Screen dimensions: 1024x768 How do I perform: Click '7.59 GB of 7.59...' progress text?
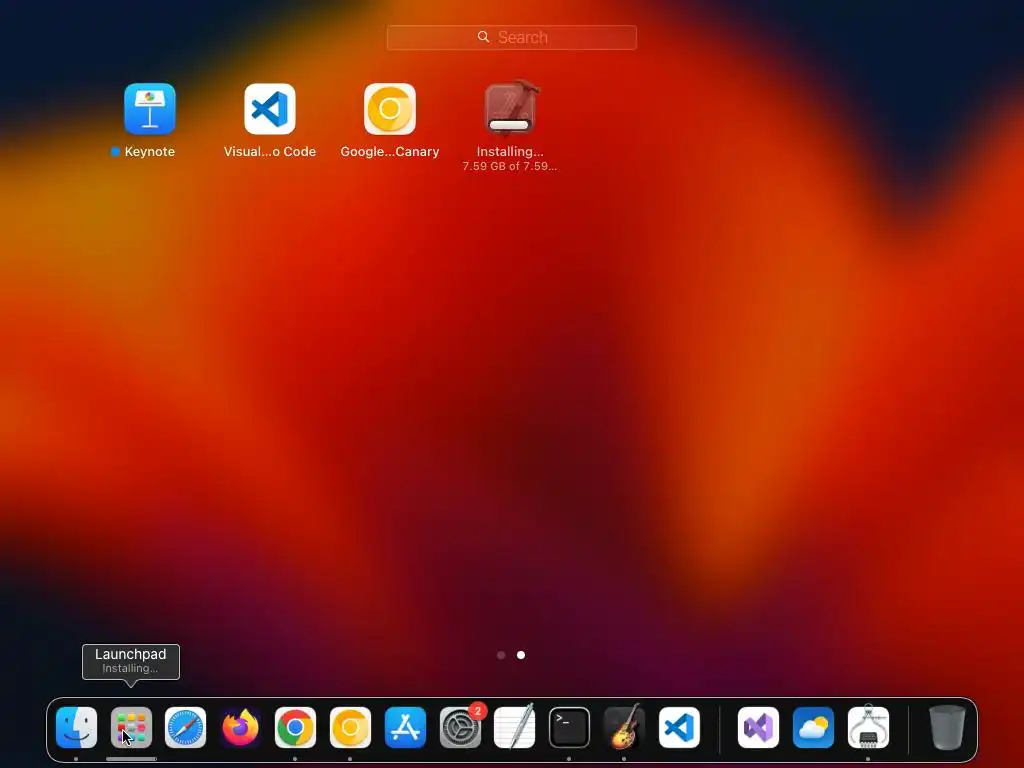(x=509, y=166)
